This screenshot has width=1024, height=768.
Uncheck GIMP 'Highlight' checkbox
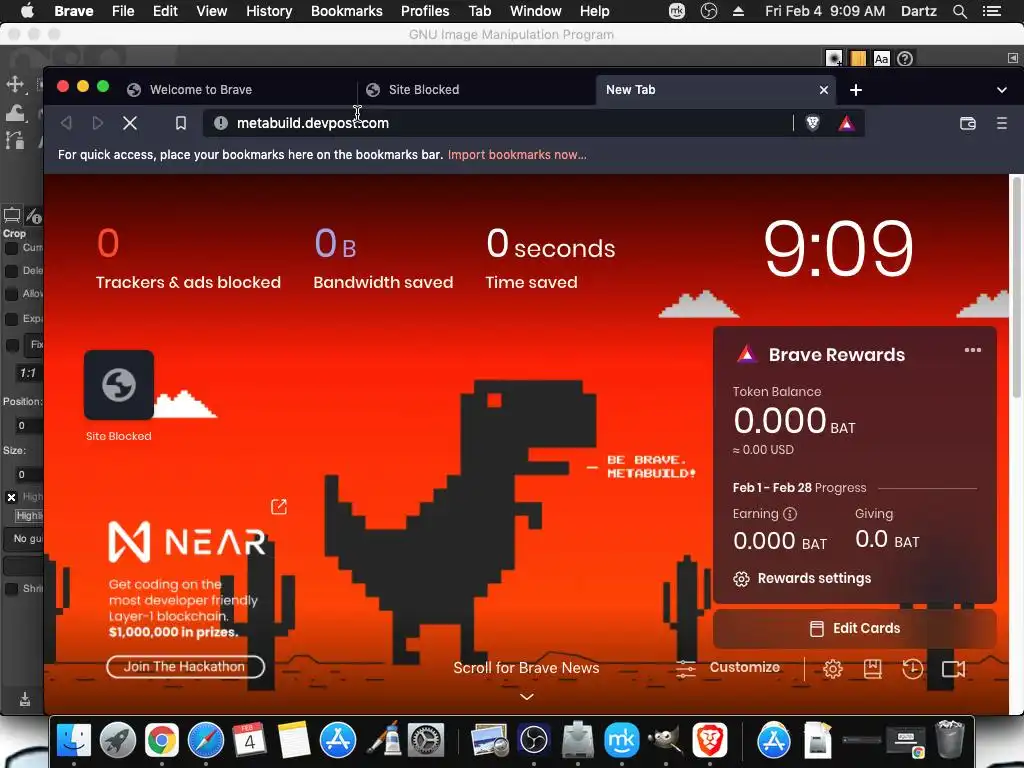pyautogui.click(x=11, y=497)
